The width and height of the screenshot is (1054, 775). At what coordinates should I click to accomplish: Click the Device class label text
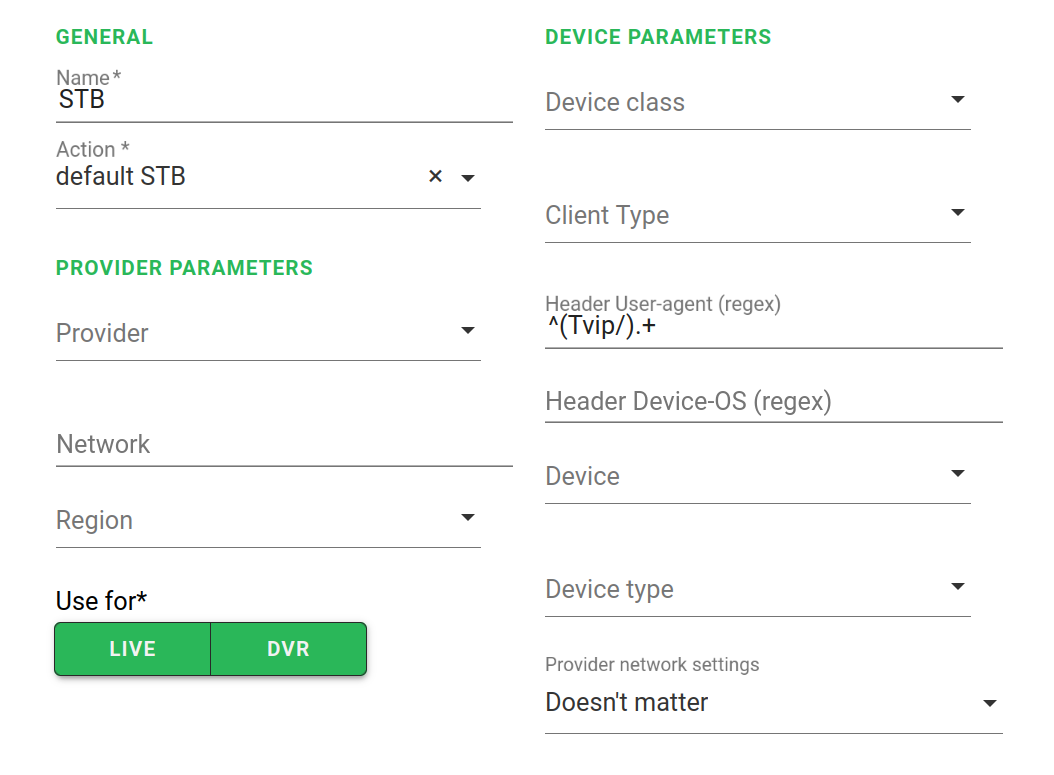click(615, 103)
